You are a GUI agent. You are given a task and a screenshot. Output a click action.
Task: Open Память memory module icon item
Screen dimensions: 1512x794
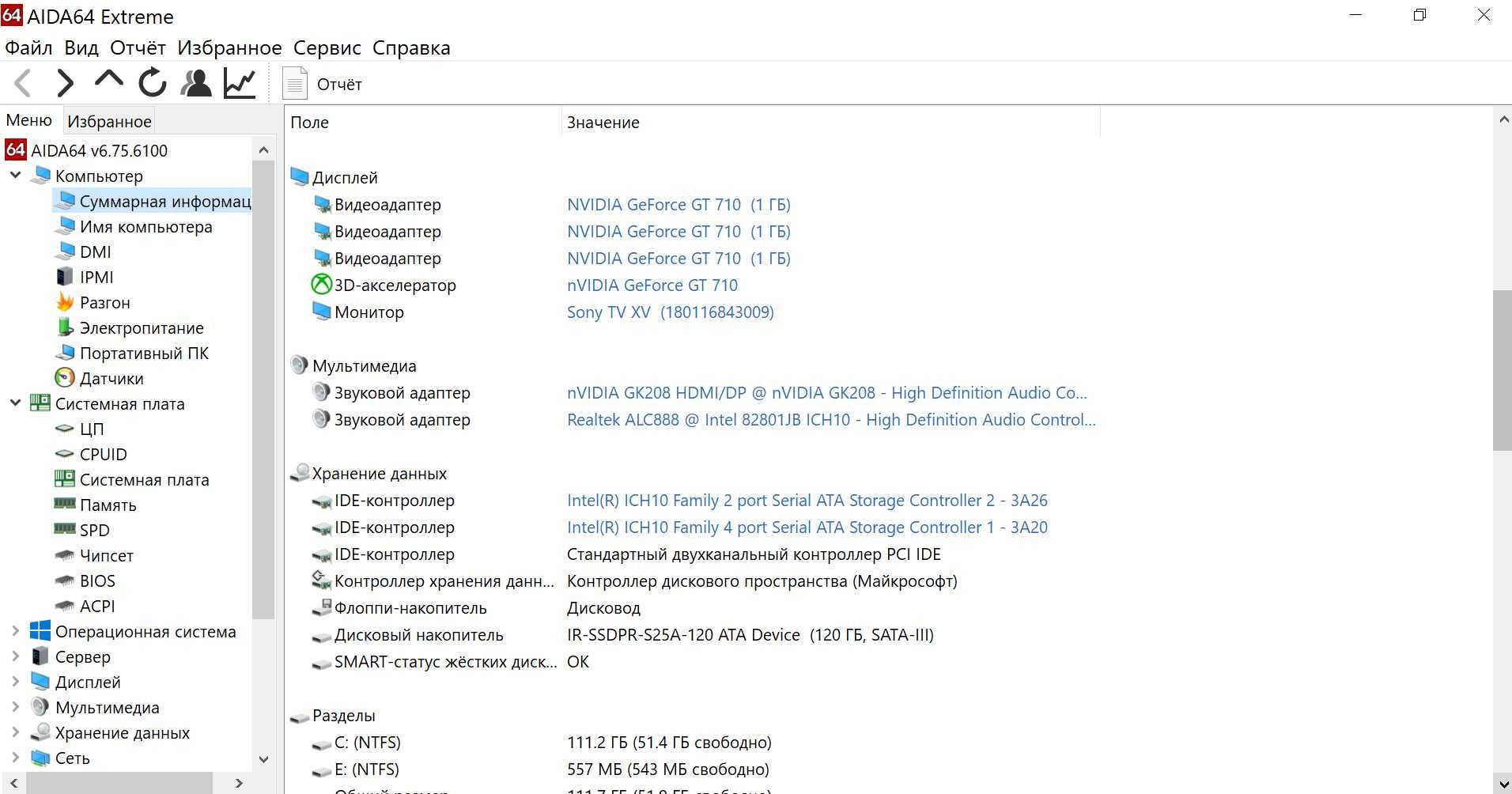click(65, 503)
